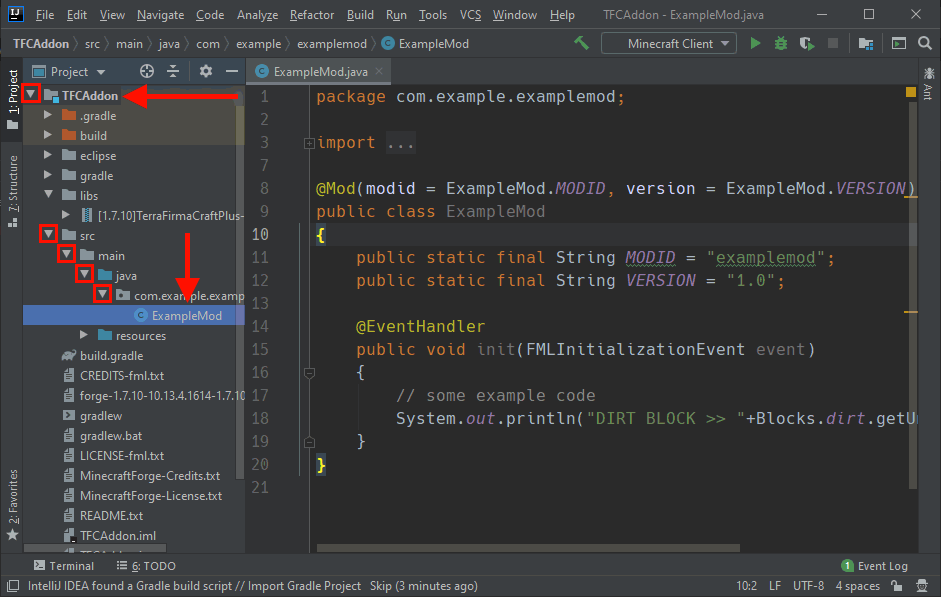This screenshot has width=941, height=597.
Task: Open the 7: Structure side tab
Action: (x=13, y=191)
